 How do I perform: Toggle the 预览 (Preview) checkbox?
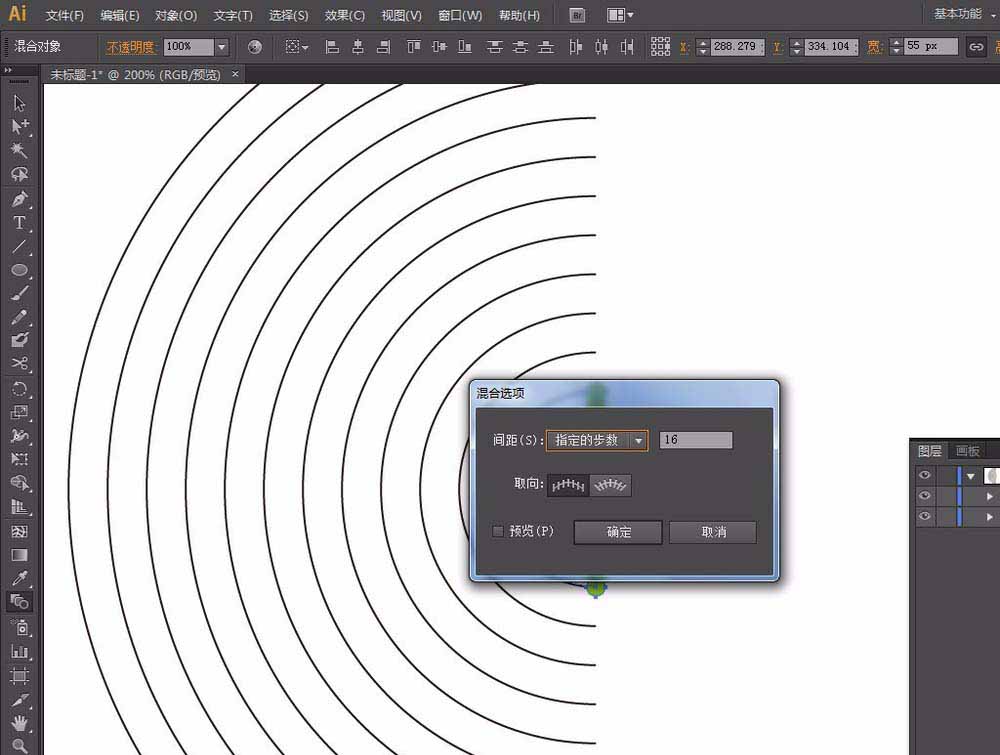[x=497, y=531]
